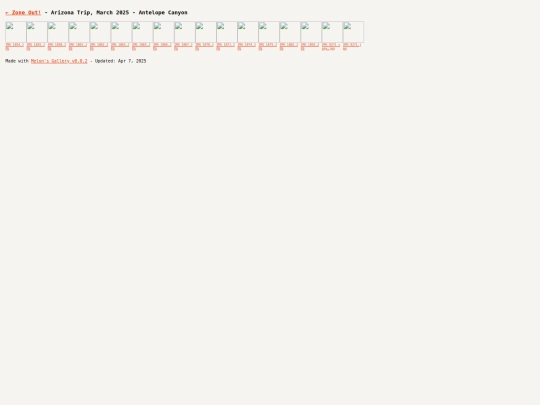
Task: Select the "Updated: Apr 7, 2025" footer text
Action: [x=121, y=61]
